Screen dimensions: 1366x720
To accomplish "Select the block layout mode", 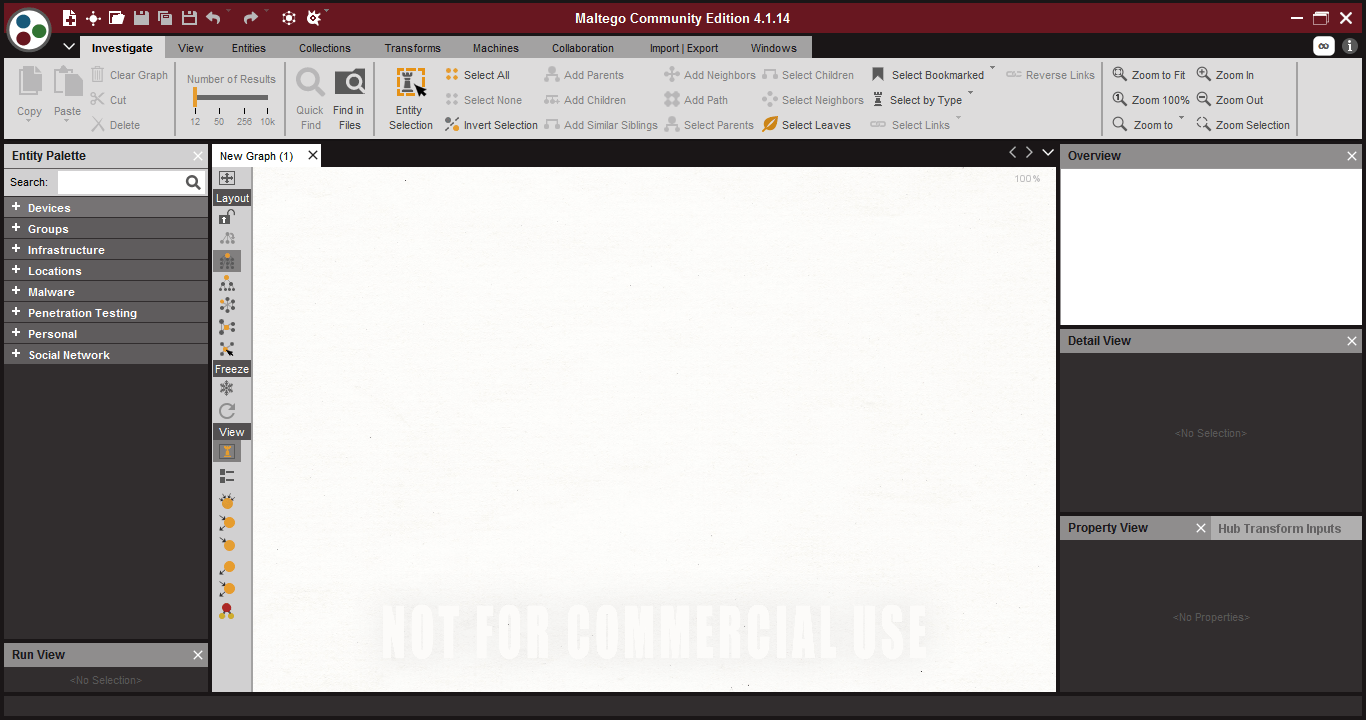I will (x=227, y=261).
